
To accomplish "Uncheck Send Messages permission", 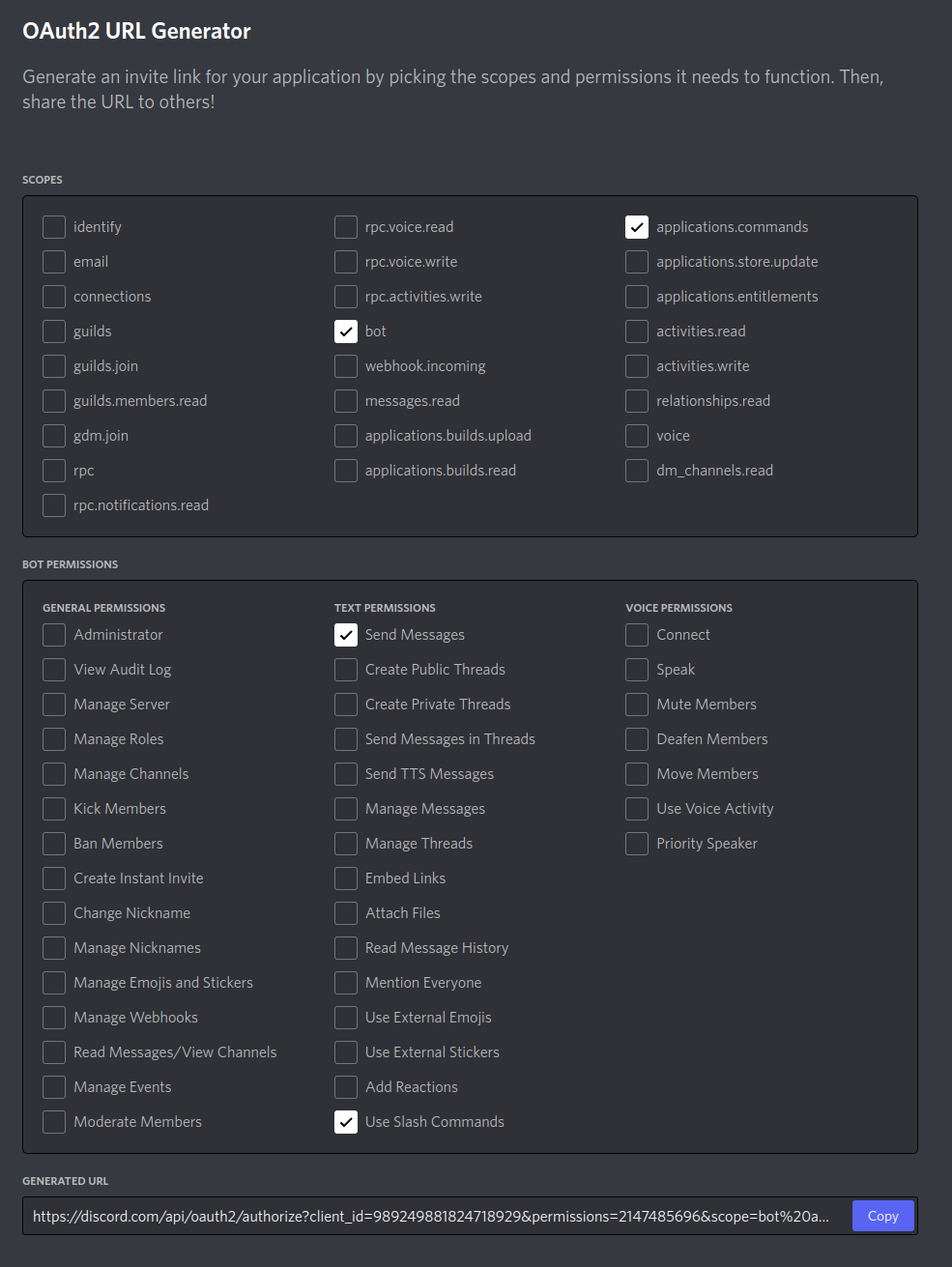I will pos(346,635).
